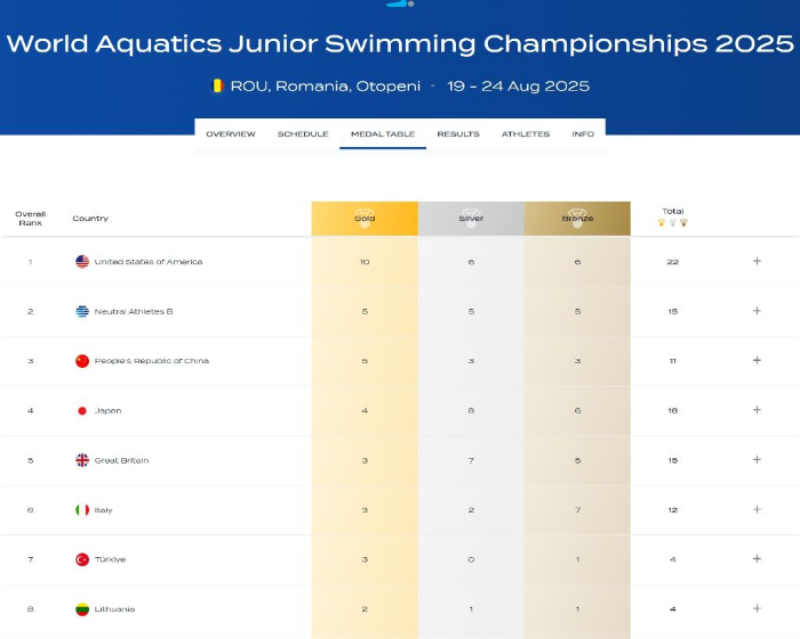Click the Japan flag icon
The width and height of the screenshot is (800, 639).
click(82, 411)
